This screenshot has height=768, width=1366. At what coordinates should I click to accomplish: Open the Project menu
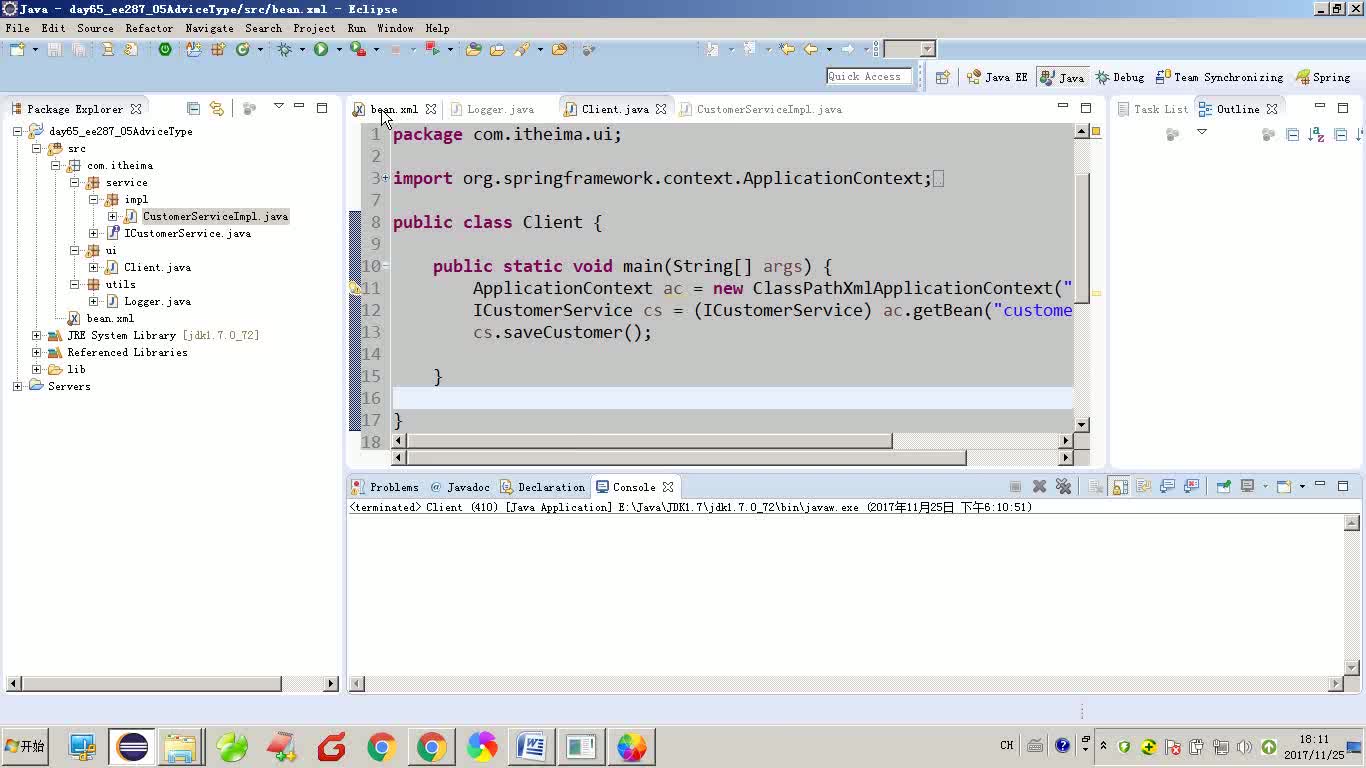click(x=314, y=28)
